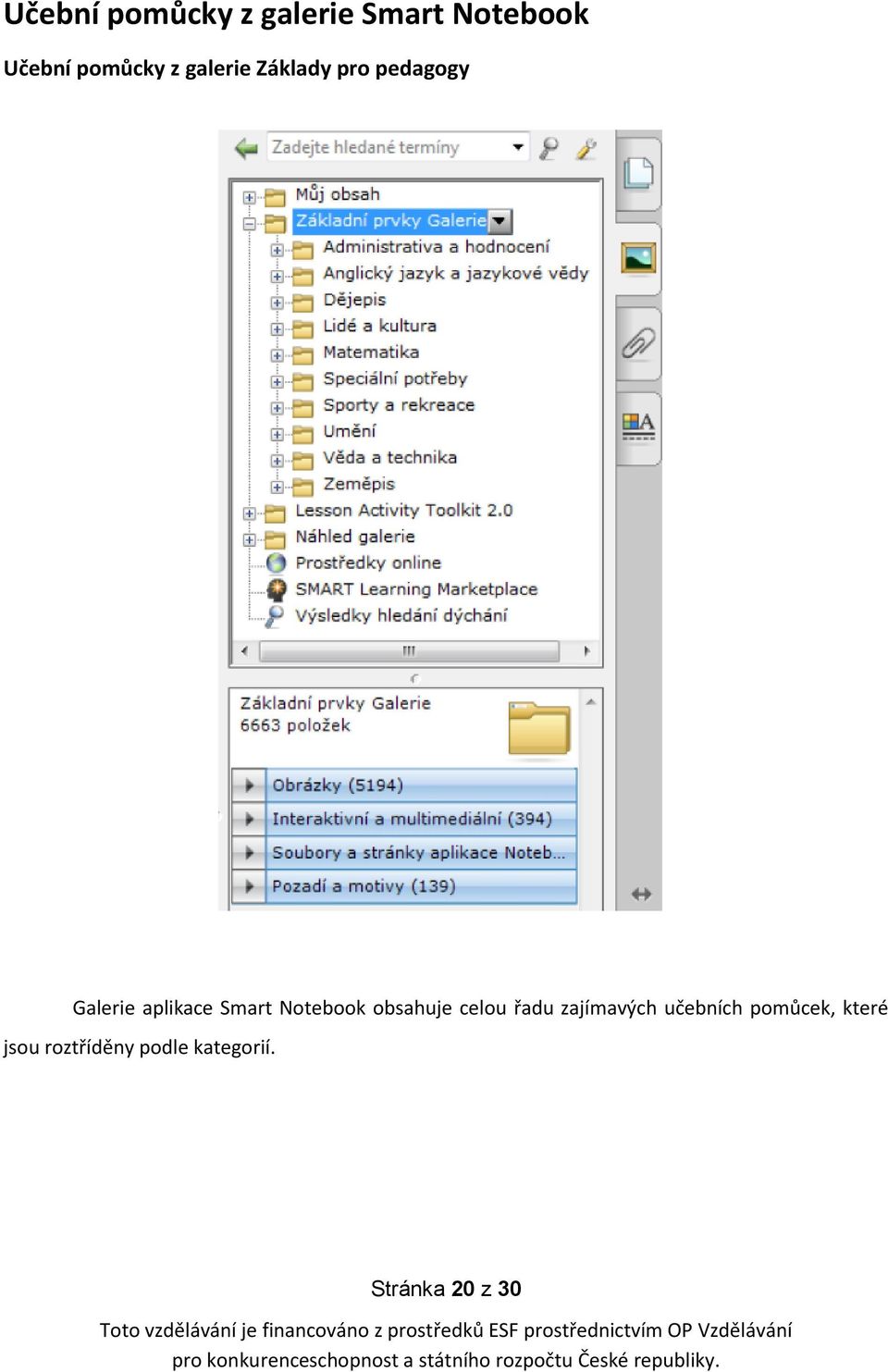Viewport: 888px width, 1372px height.
Task: Select Můj obsah tree item
Action: [338, 194]
